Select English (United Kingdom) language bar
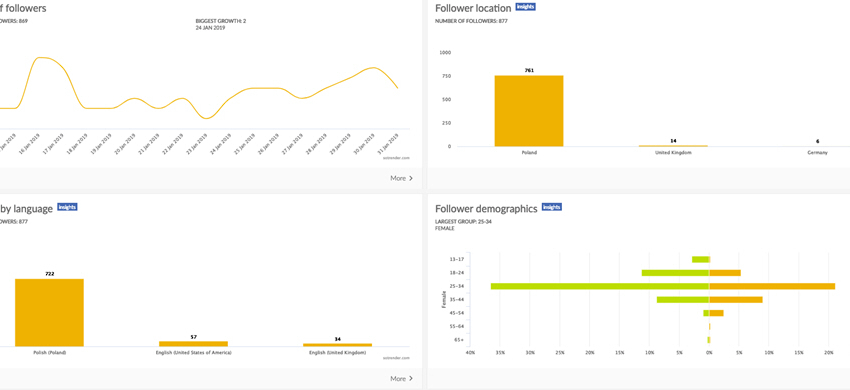The width and height of the screenshot is (850, 390). tap(337, 345)
